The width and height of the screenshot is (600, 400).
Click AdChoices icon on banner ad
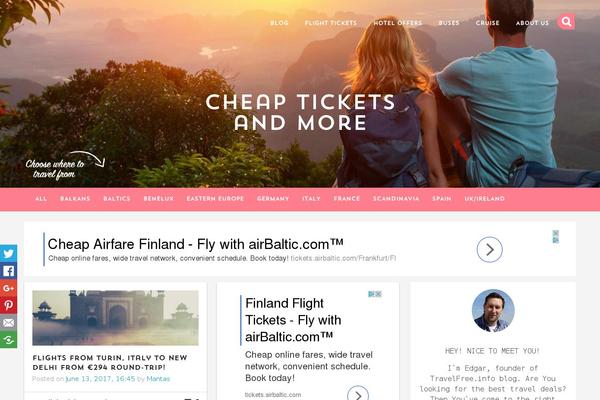[556, 237]
